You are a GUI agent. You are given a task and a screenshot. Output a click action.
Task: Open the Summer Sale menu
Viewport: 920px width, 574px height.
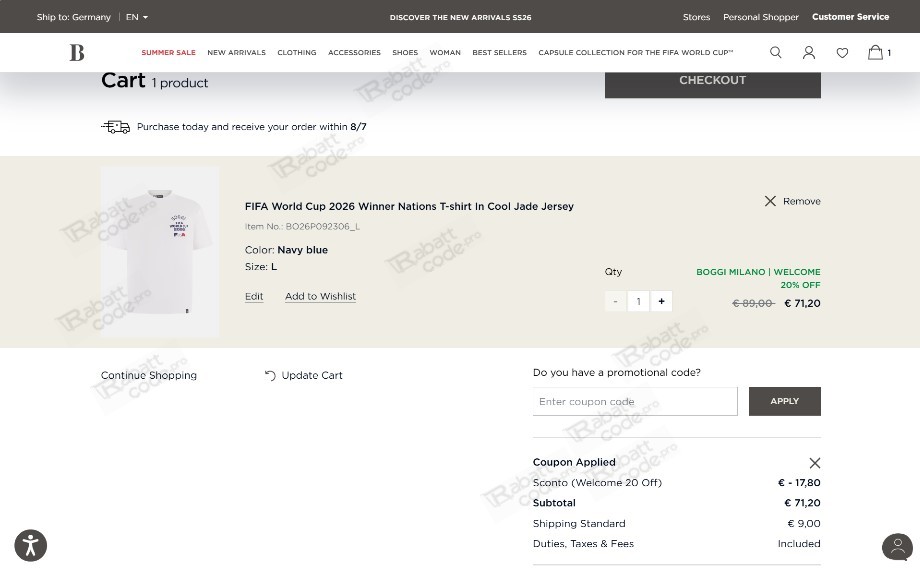pos(168,52)
